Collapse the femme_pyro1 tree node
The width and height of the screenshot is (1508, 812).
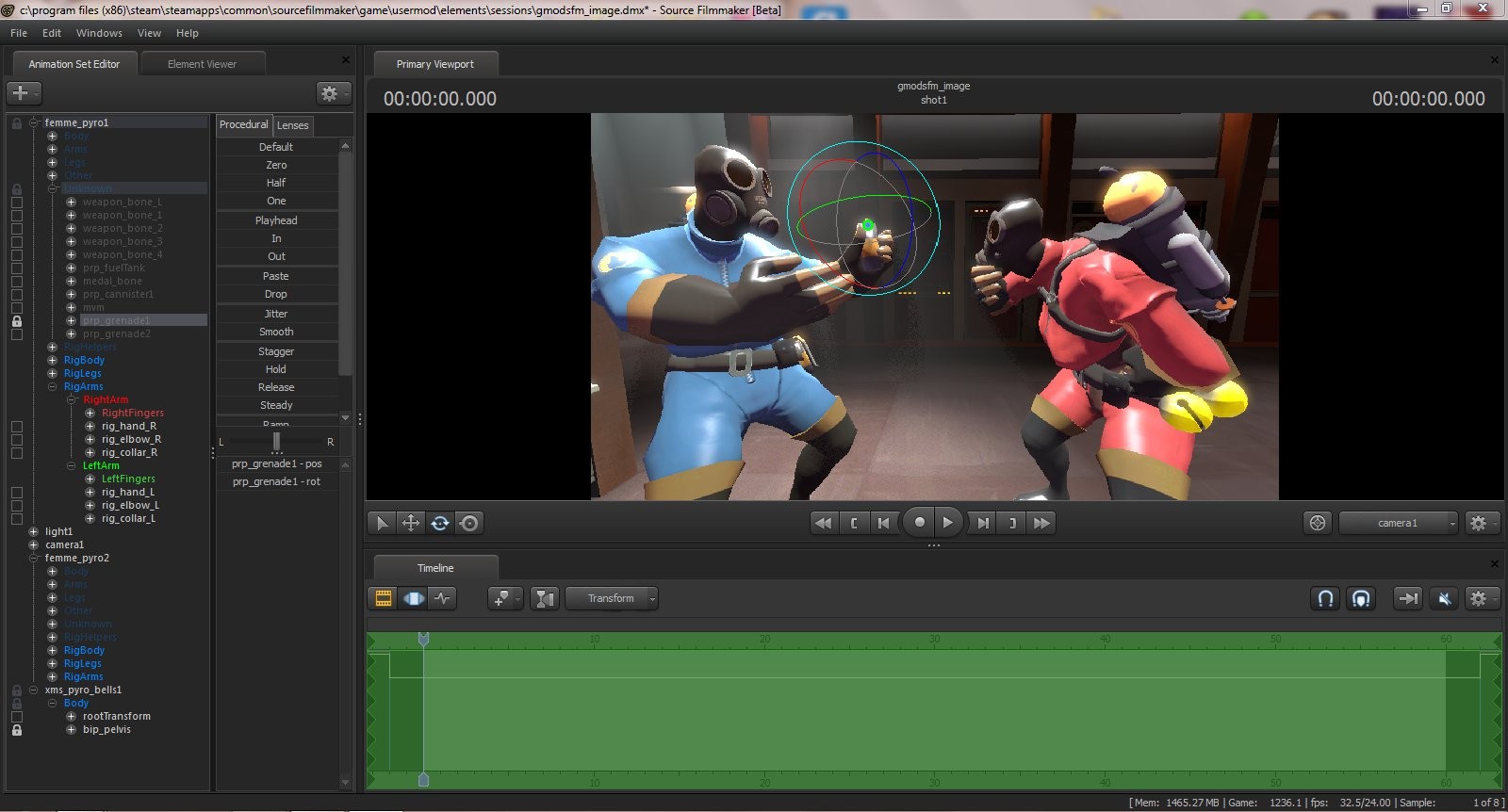click(x=34, y=122)
